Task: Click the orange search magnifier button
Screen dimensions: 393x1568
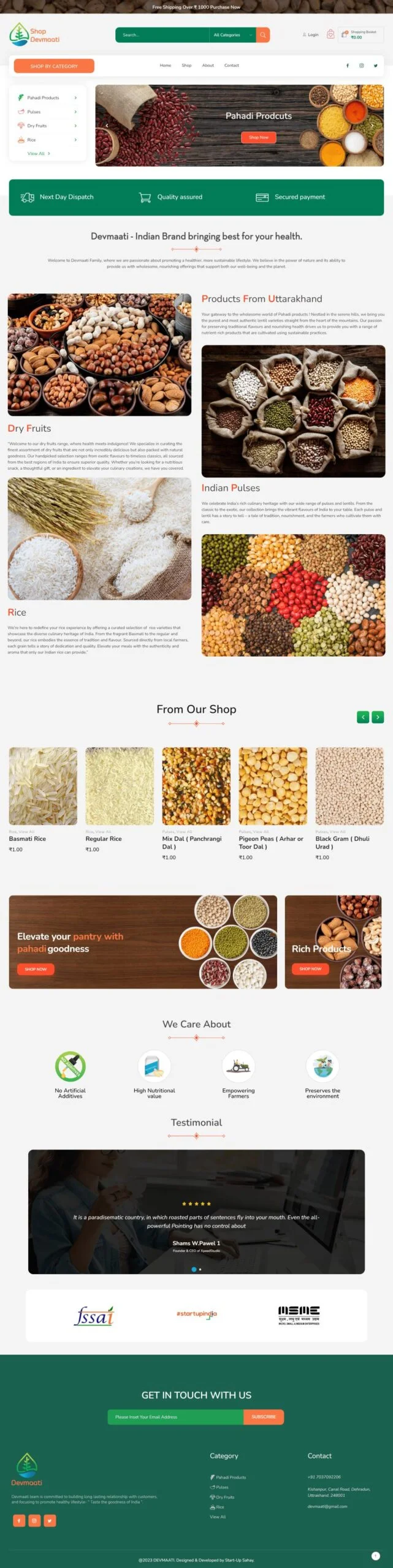Action: tap(263, 35)
